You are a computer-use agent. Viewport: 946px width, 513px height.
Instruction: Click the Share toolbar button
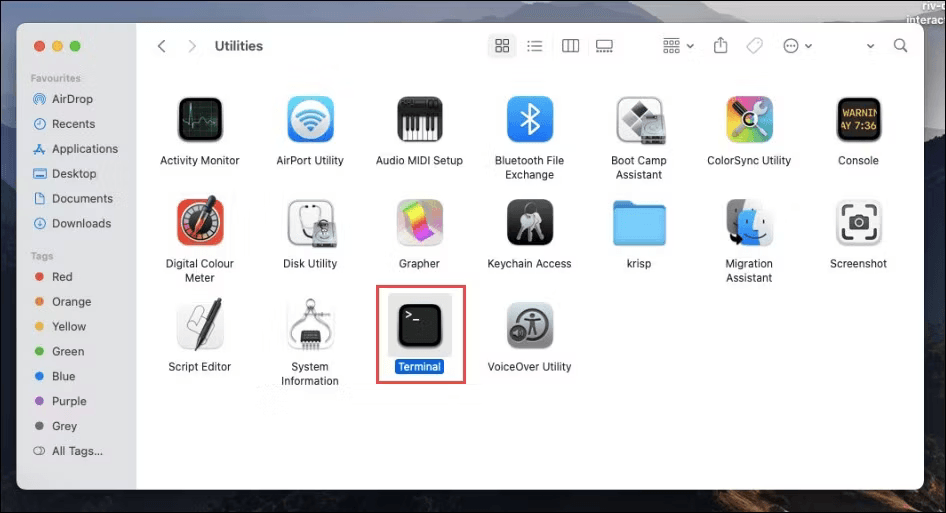[x=720, y=45]
